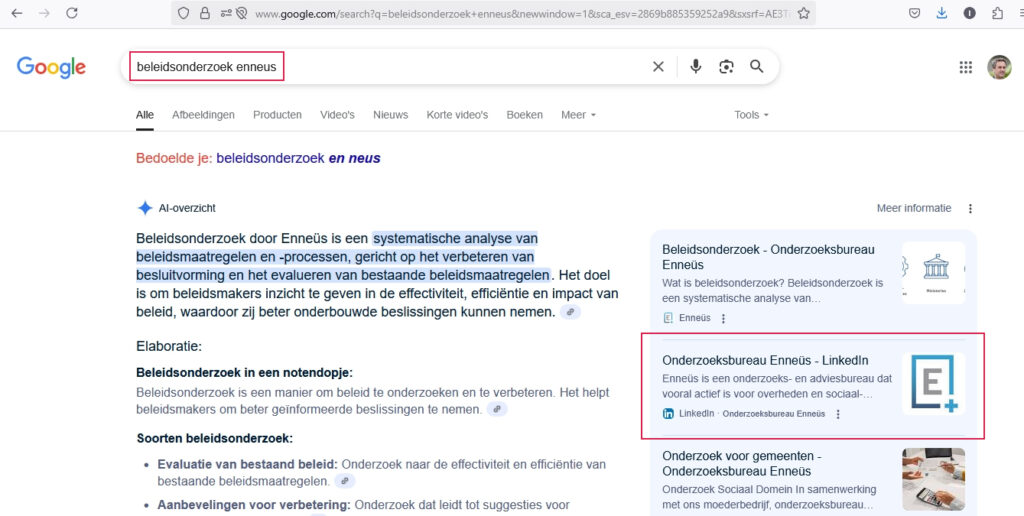The width and height of the screenshot is (1024, 516).
Task: Open 'Onderzoek voor gemeenten' result
Action: (x=742, y=463)
